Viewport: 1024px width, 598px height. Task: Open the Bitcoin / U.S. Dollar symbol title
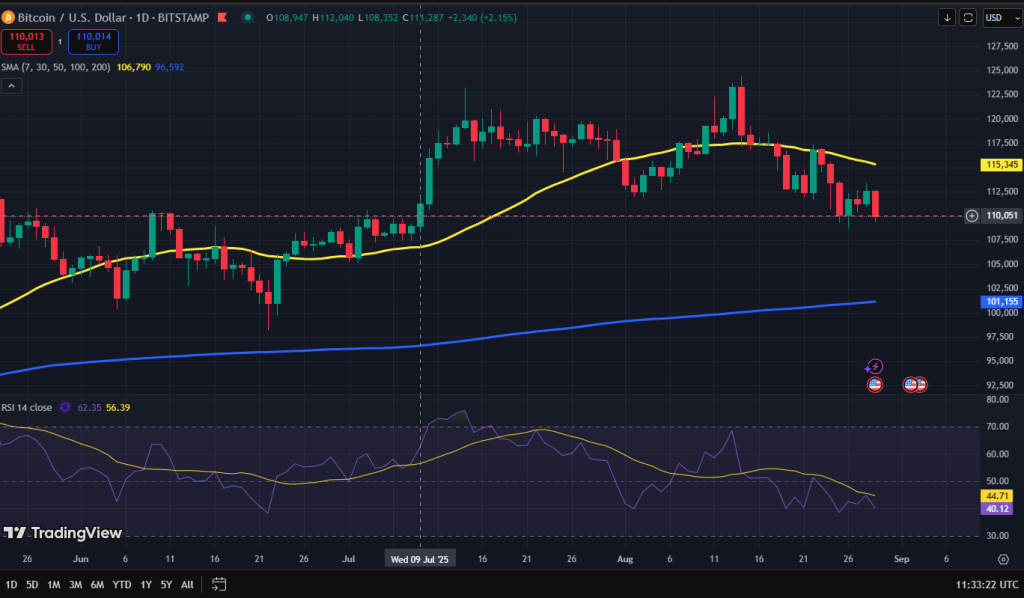pos(72,18)
